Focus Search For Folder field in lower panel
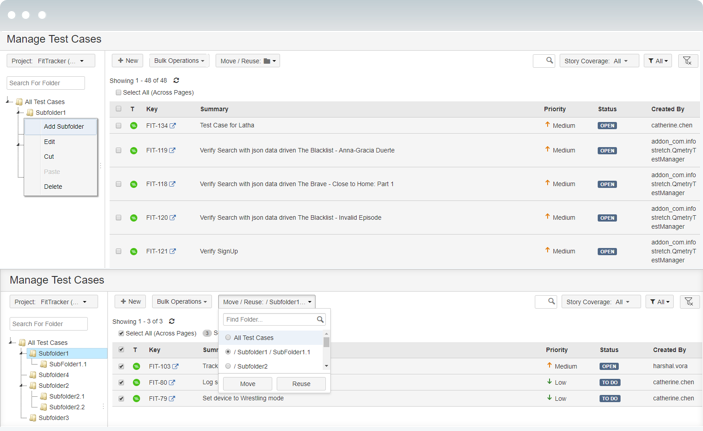The image size is (703, 431). click(x=48, y=324)
